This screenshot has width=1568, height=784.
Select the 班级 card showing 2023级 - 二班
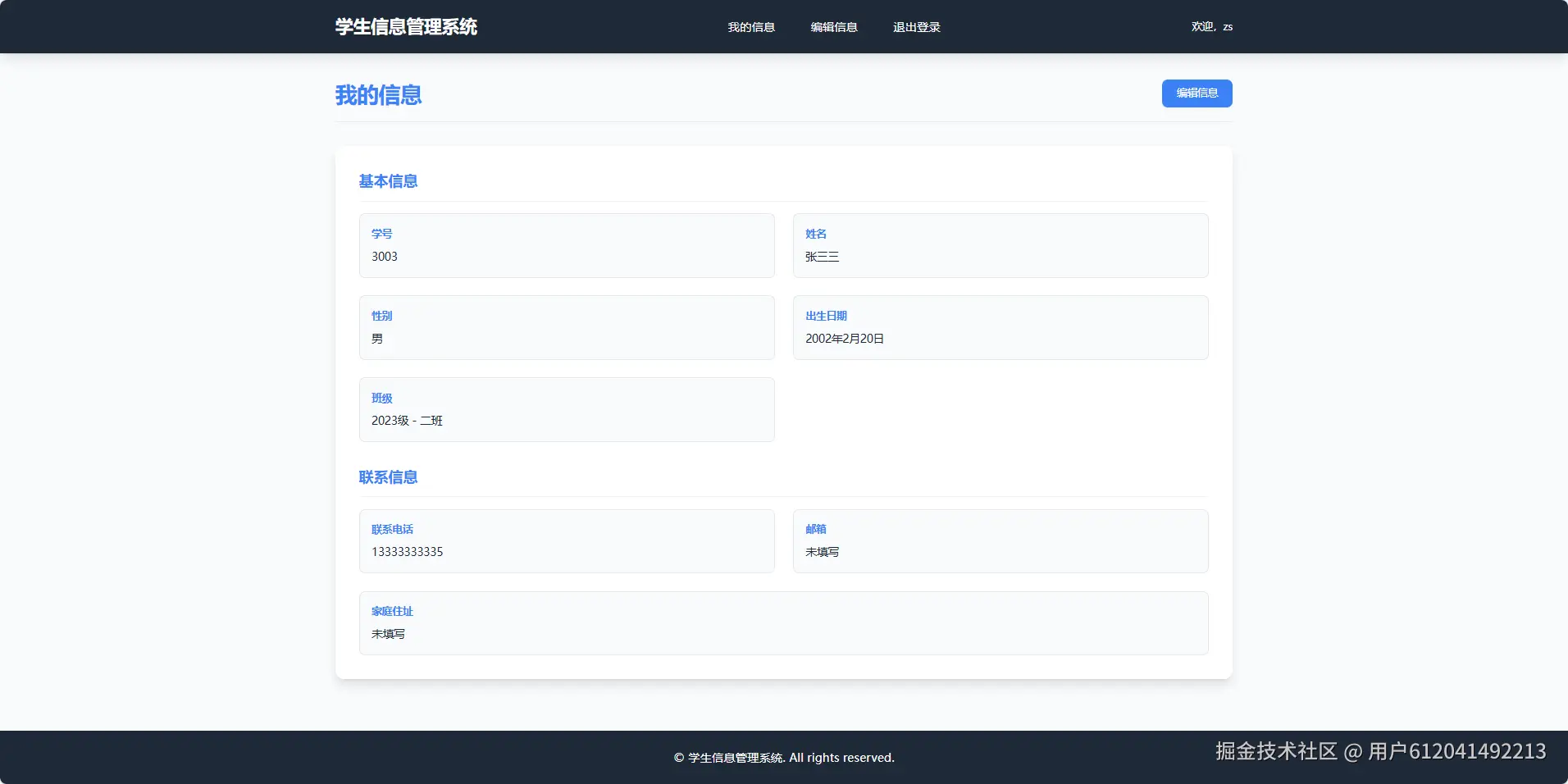566,409
